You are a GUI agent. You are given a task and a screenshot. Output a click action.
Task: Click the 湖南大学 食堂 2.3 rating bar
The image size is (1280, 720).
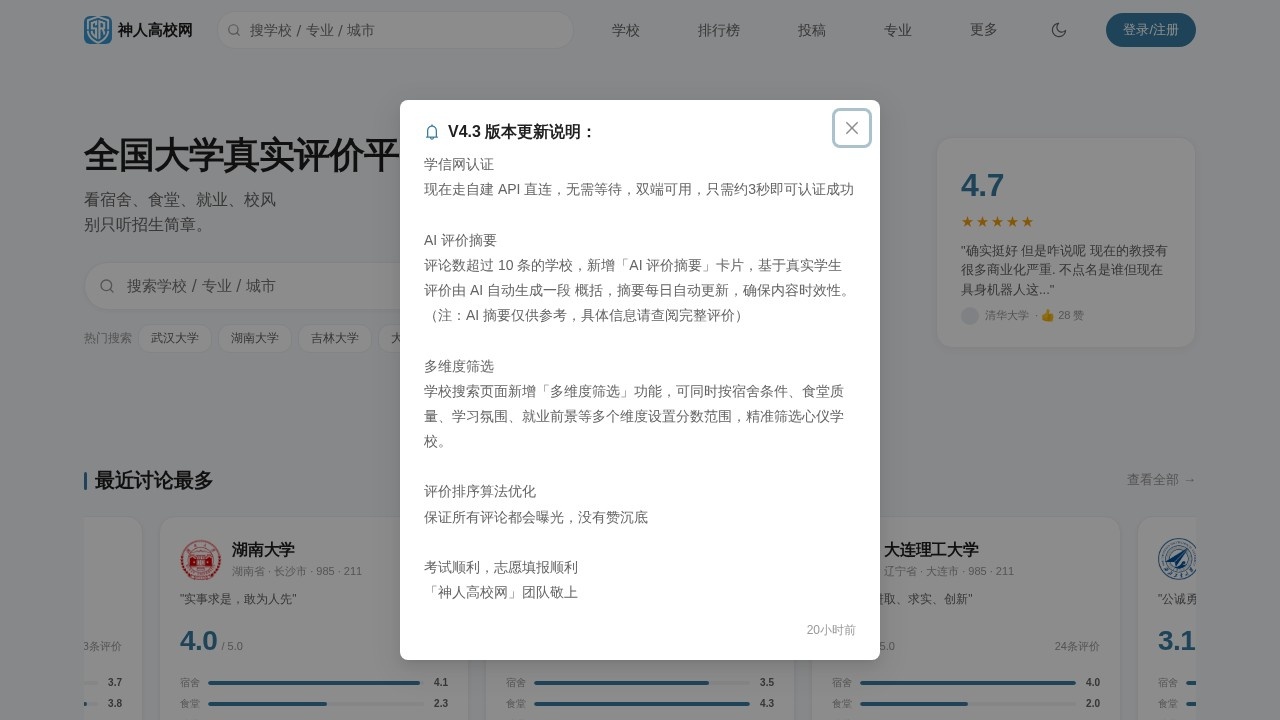(314, 704)
